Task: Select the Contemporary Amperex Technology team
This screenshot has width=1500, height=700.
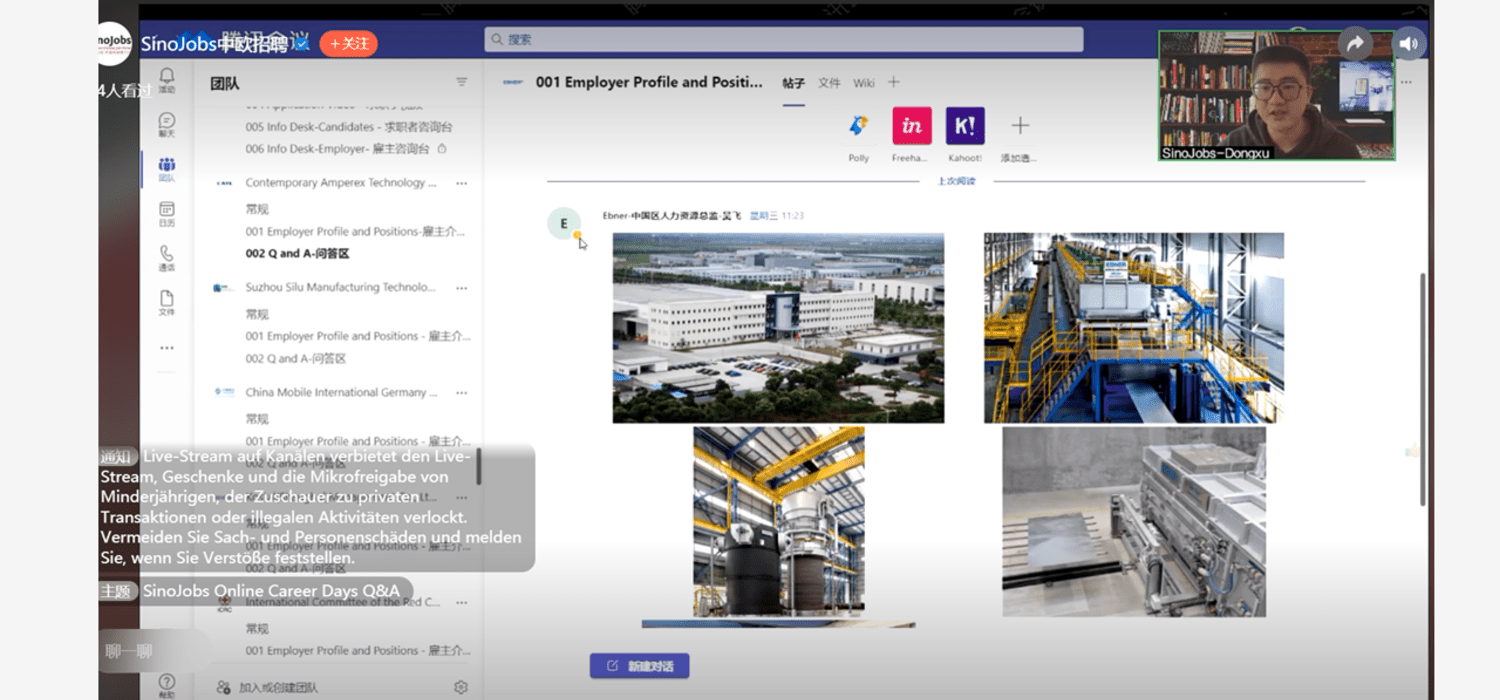Action: pyautogui.click(x=341, y=183)
